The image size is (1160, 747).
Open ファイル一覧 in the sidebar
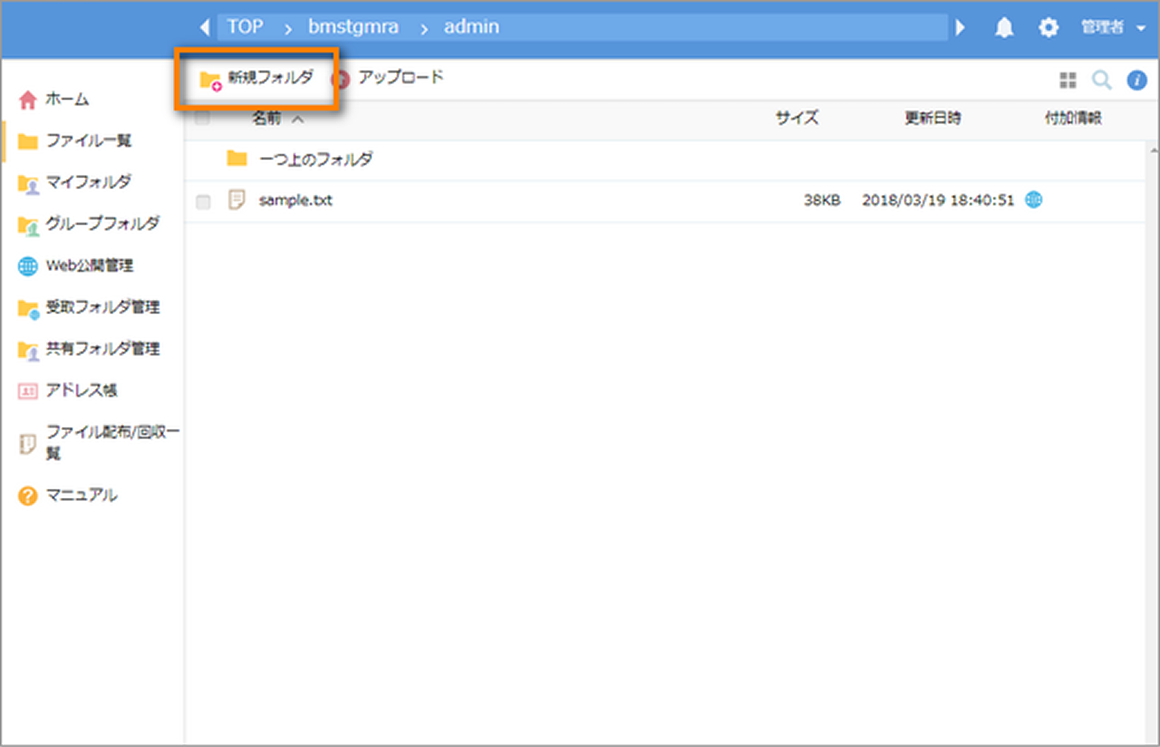click(88, 141)
